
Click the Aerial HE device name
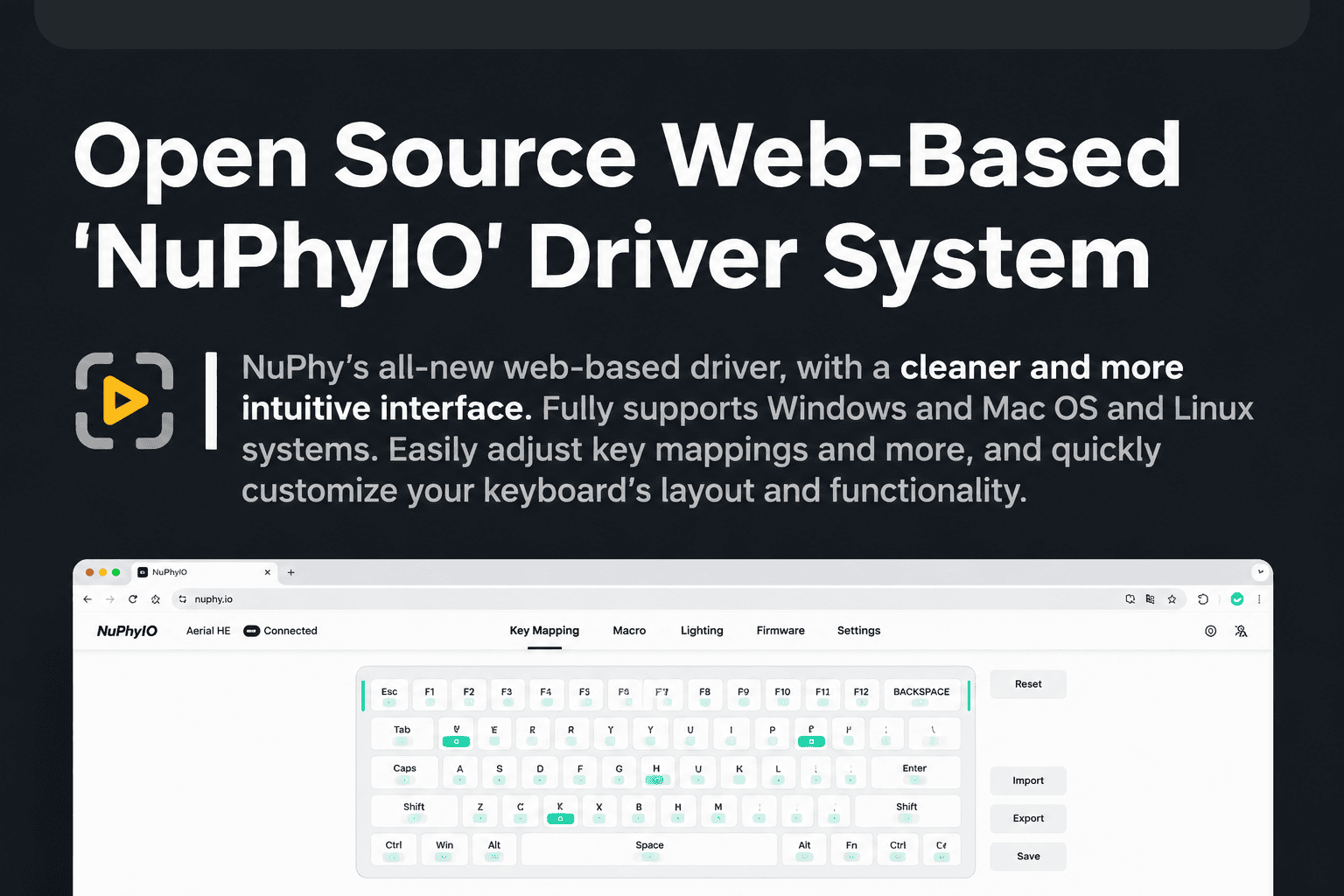click(x=208, y=631)
